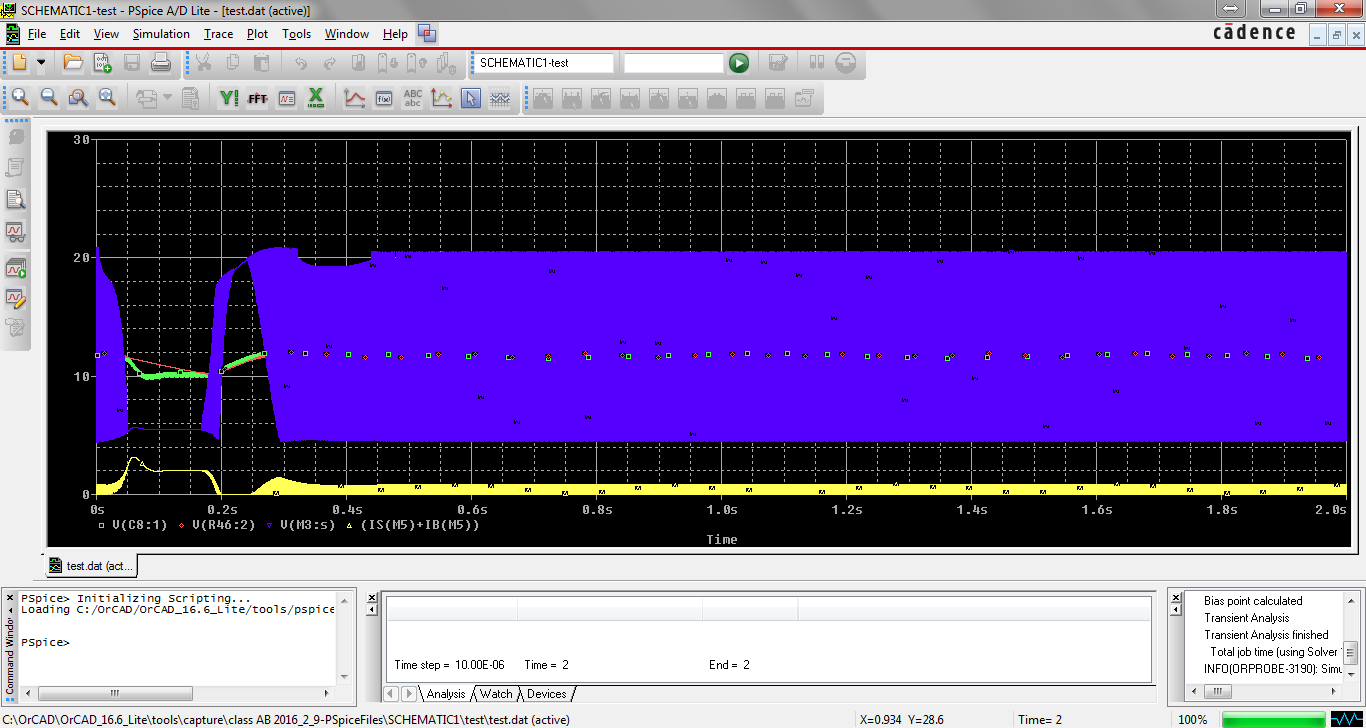The height and width of the screenshot is (728, 1366).
Task: Click 'Bias point calculated' log entry
Action: 1253,601
